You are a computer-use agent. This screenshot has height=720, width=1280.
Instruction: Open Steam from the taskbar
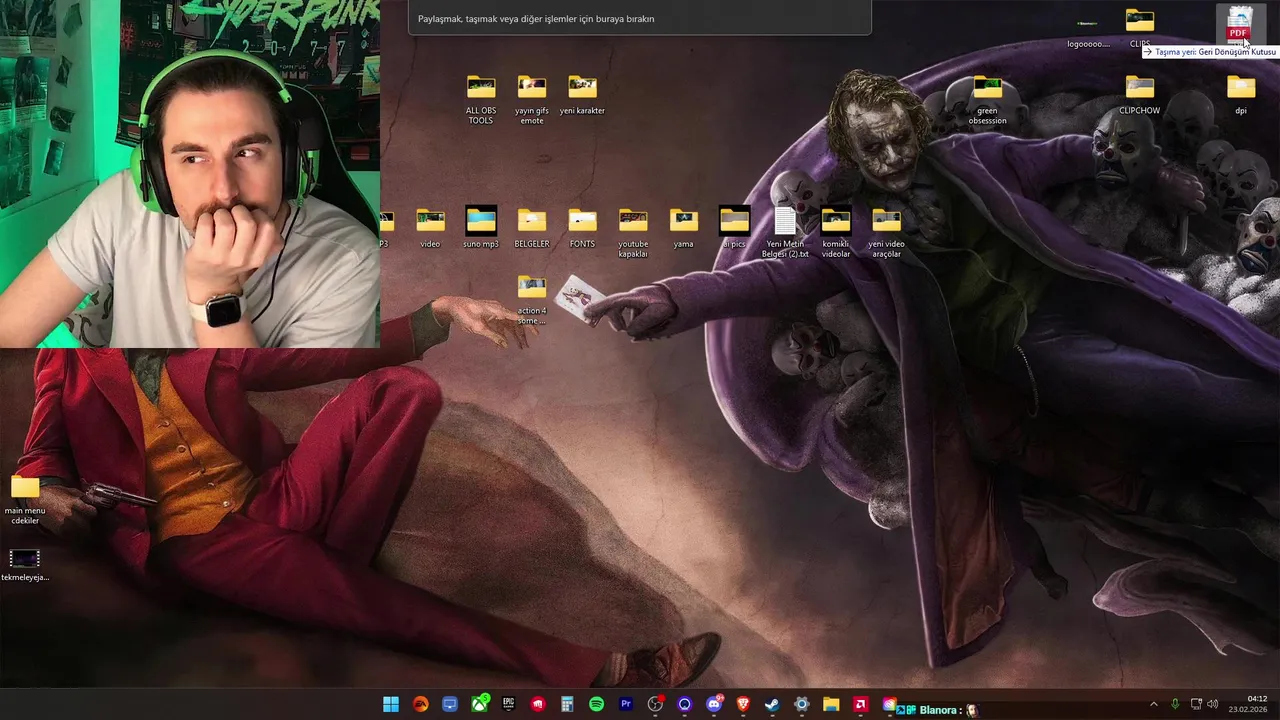772,704
